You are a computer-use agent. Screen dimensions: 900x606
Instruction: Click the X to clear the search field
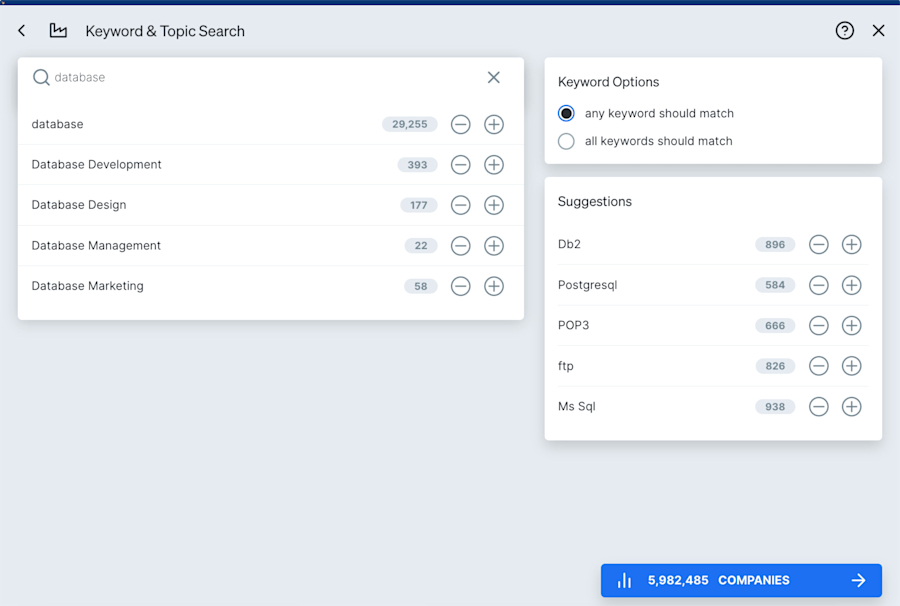[x=493, y=77]
